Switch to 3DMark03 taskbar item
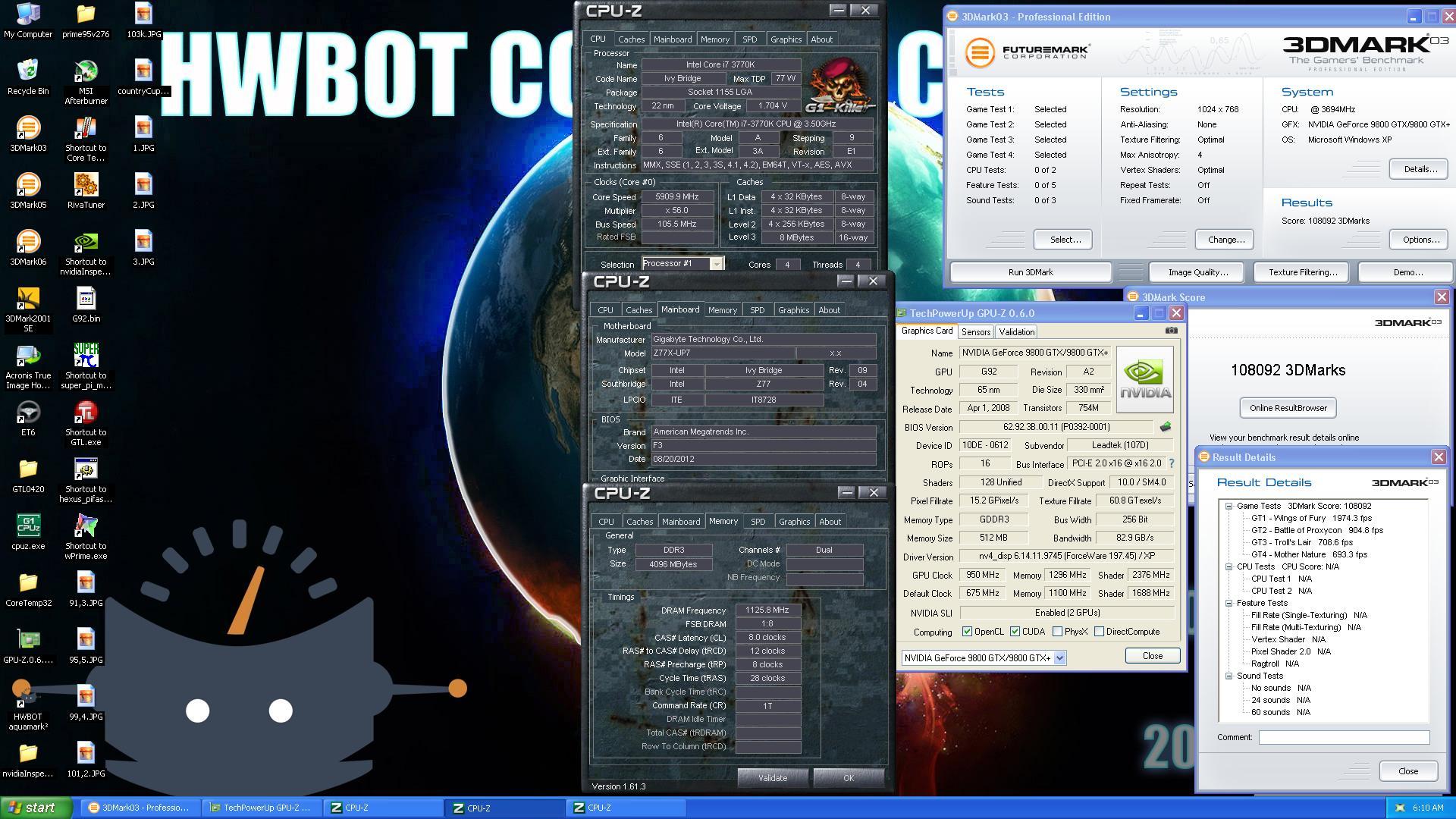 coord(140,808)
